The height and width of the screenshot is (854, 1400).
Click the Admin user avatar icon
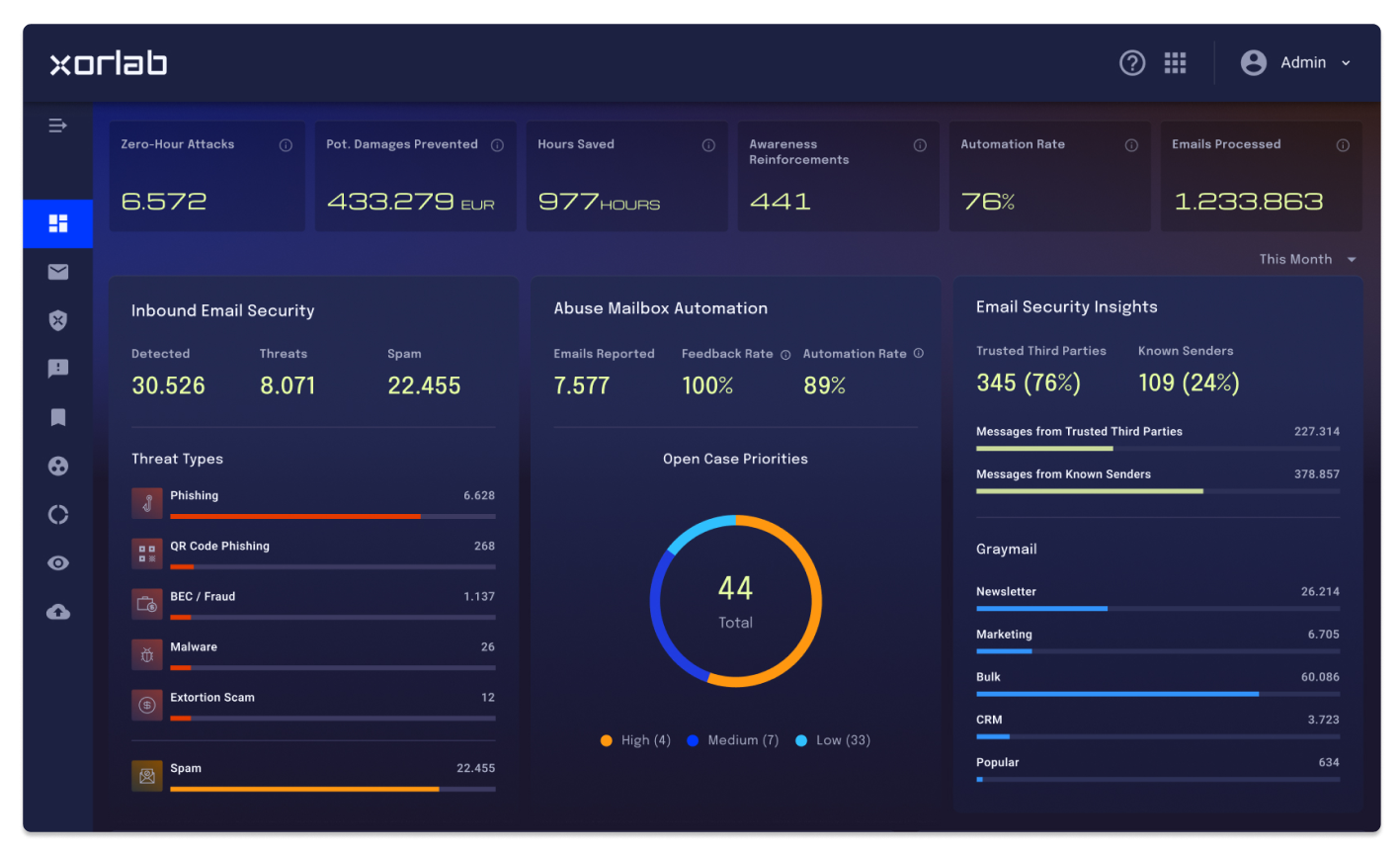(x=1254, y=63)
